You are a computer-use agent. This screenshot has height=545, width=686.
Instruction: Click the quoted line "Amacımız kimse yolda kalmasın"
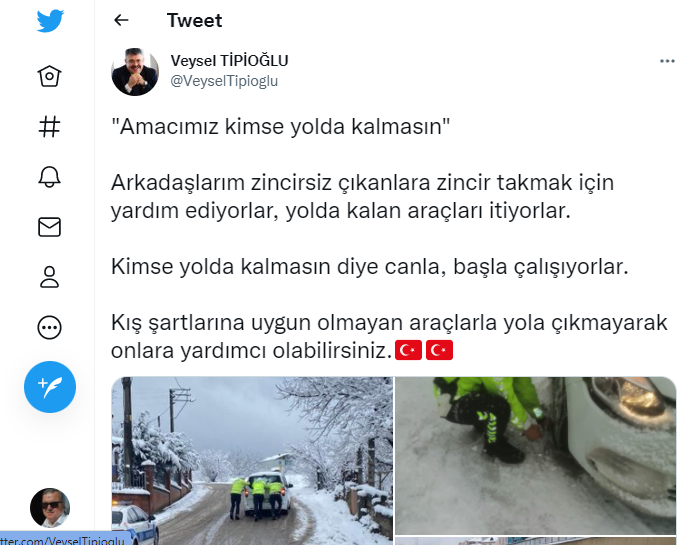tap(280, 127)
